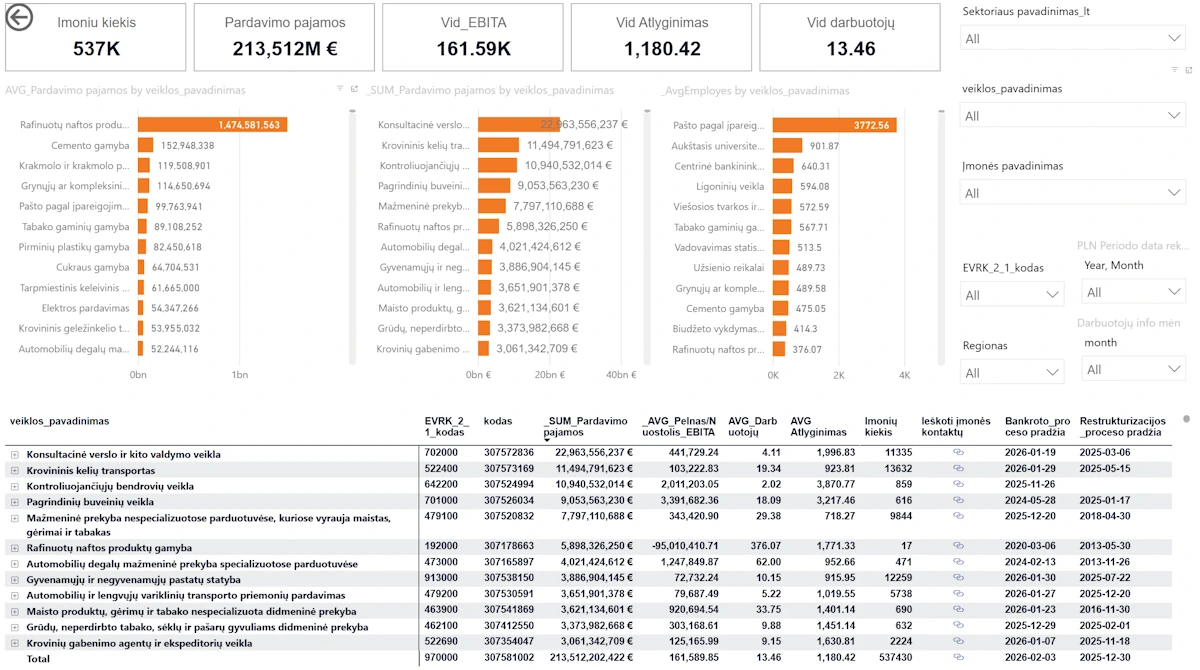Click link icon in Rafinuotų naftos produktų row
1200x670 pixels.
(x=958, y=546)
